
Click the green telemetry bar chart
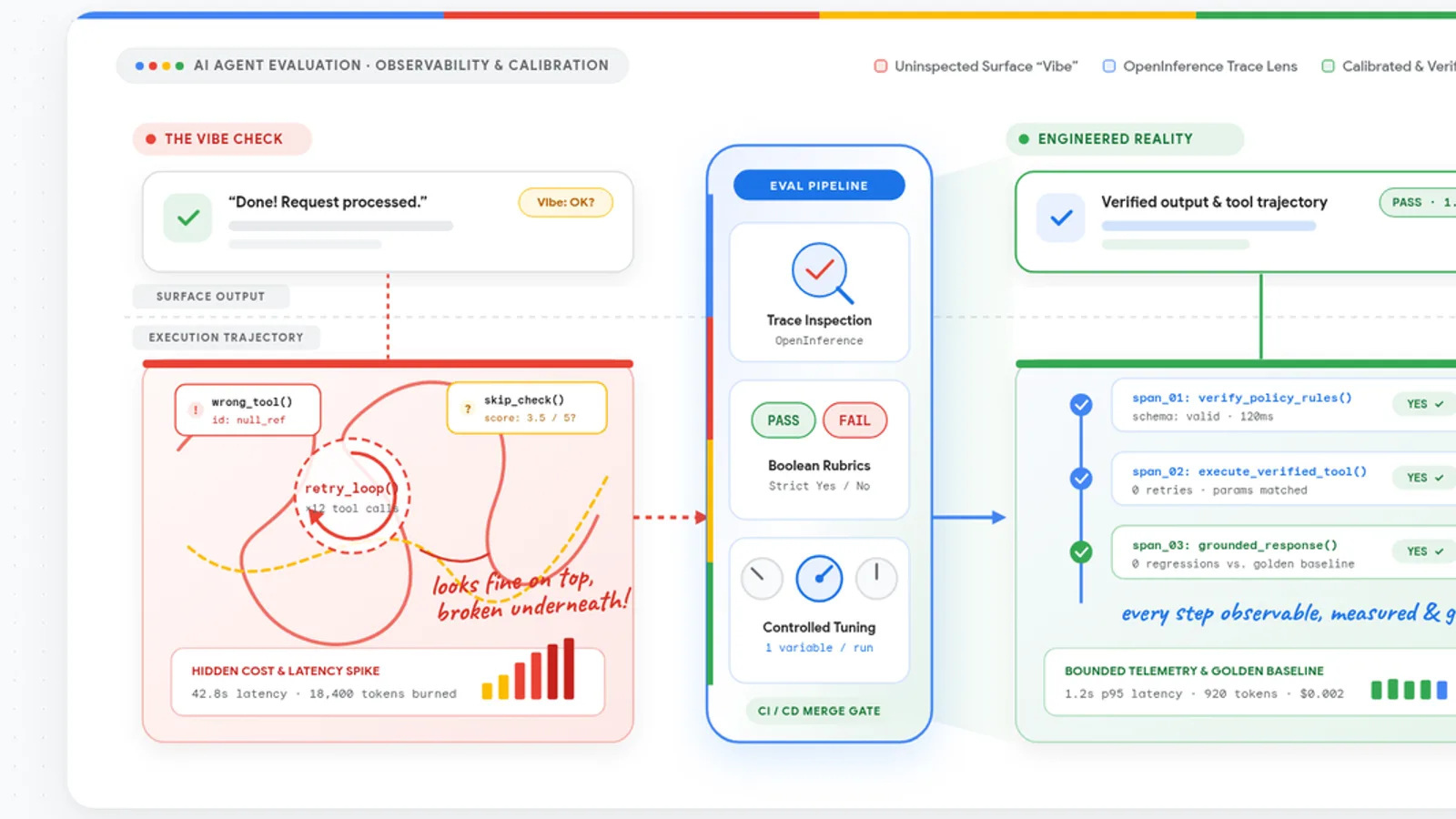pyautogui.click(x=1410, y=690)
